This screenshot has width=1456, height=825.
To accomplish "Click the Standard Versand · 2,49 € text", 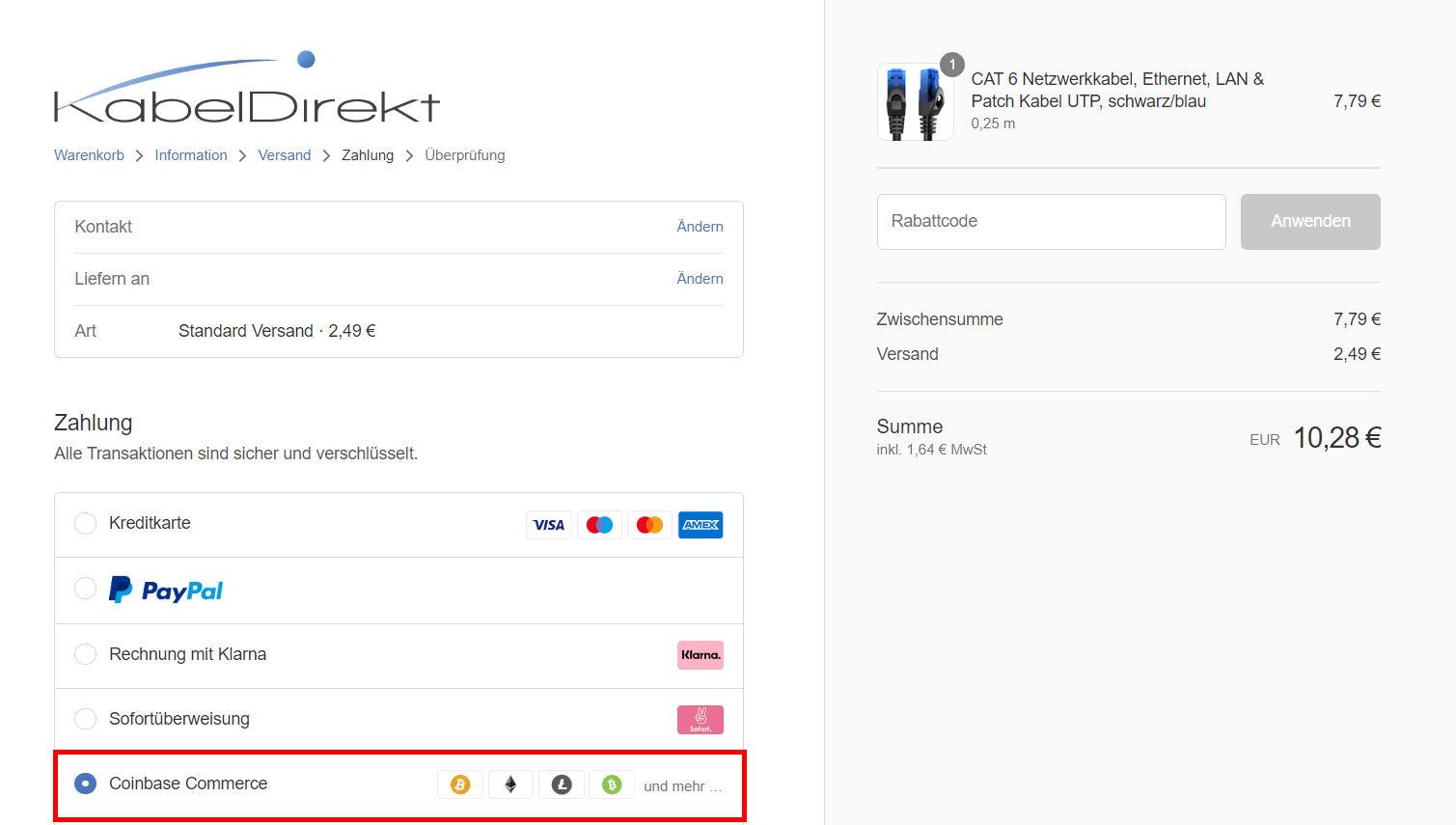I will [x=277, y=331].
